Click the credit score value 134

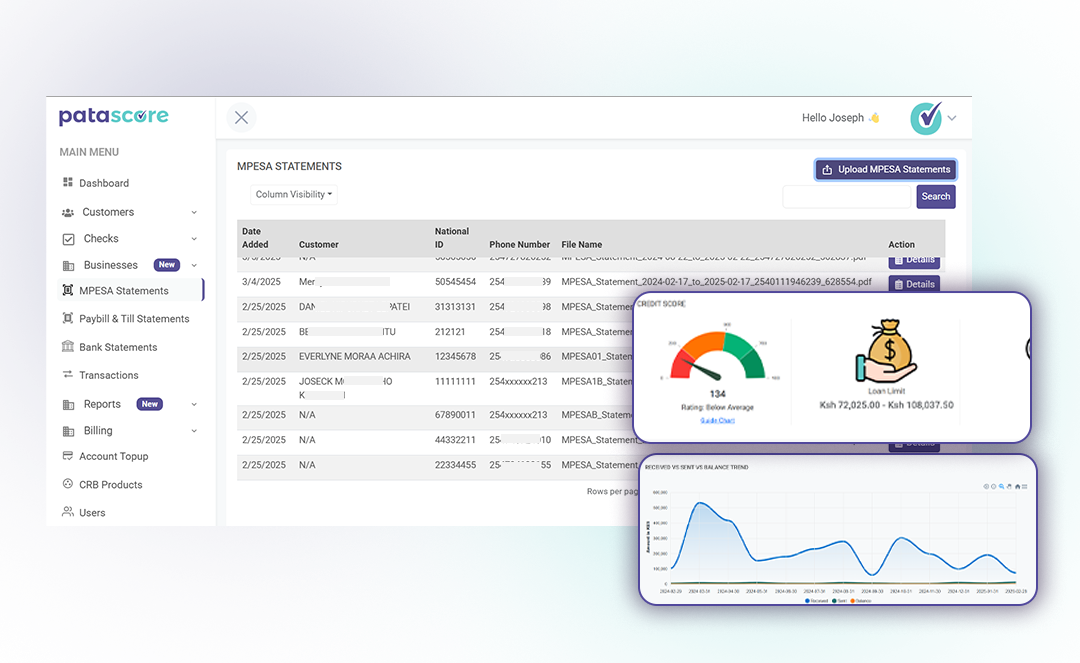tap(718, 394)
